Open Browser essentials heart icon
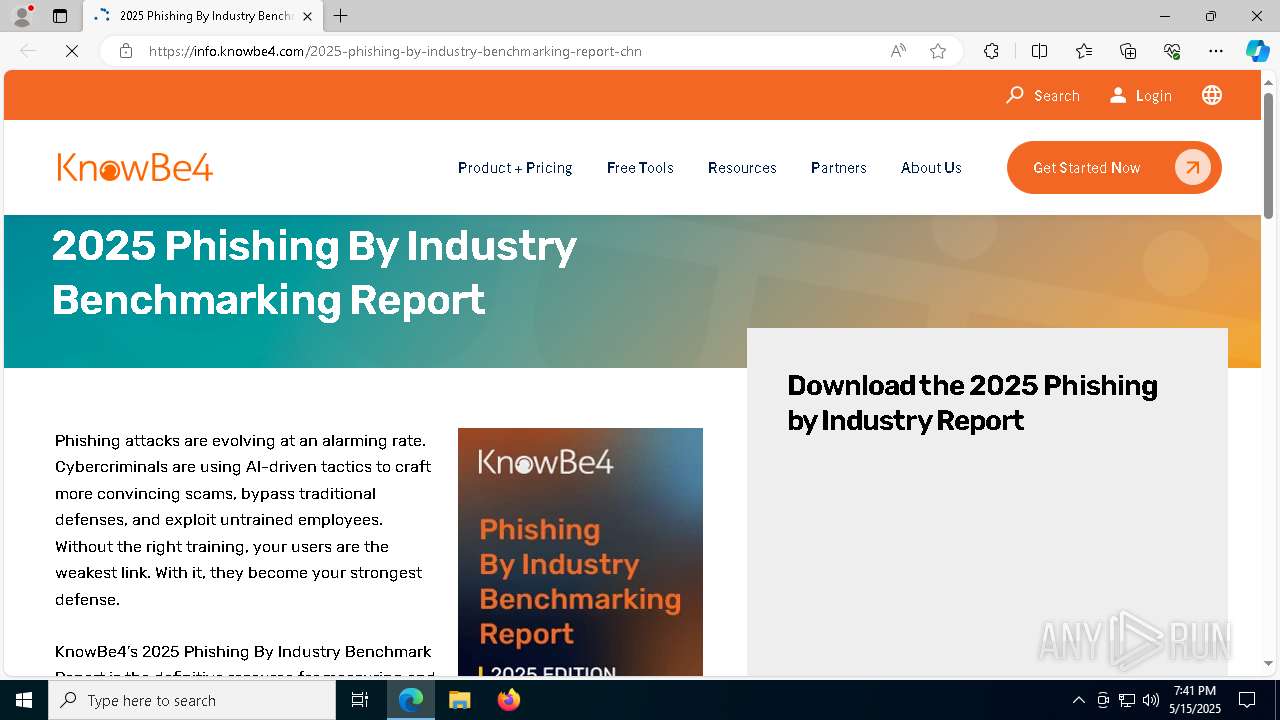This screenshot has width=1280, height=720. coord(1172,51)
